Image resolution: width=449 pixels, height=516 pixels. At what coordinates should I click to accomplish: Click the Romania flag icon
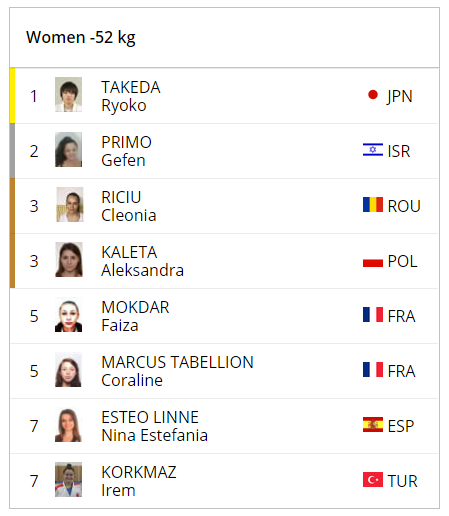[x=373, y=205]
